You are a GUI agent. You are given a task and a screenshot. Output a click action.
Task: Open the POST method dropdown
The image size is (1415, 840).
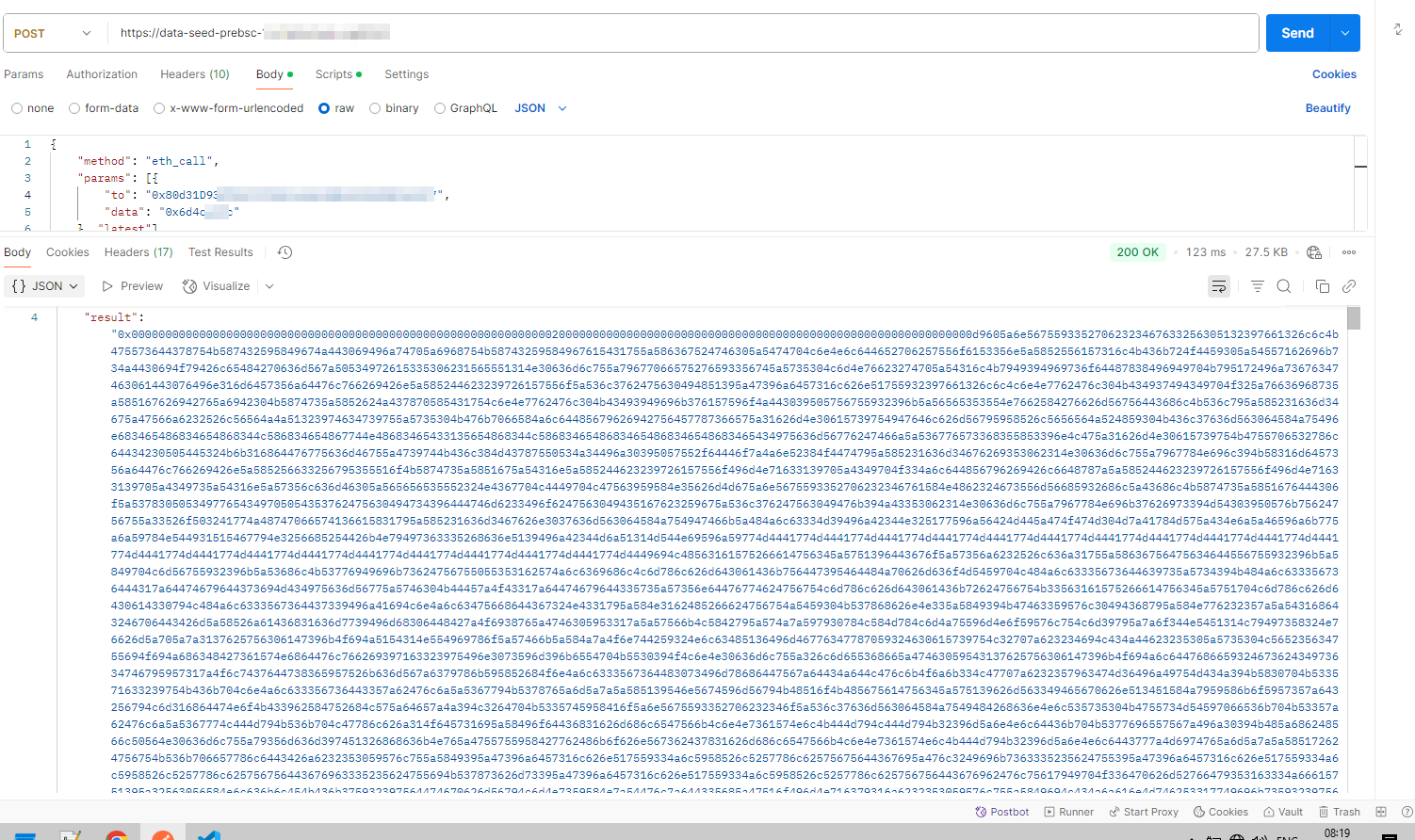pos(53,33)
